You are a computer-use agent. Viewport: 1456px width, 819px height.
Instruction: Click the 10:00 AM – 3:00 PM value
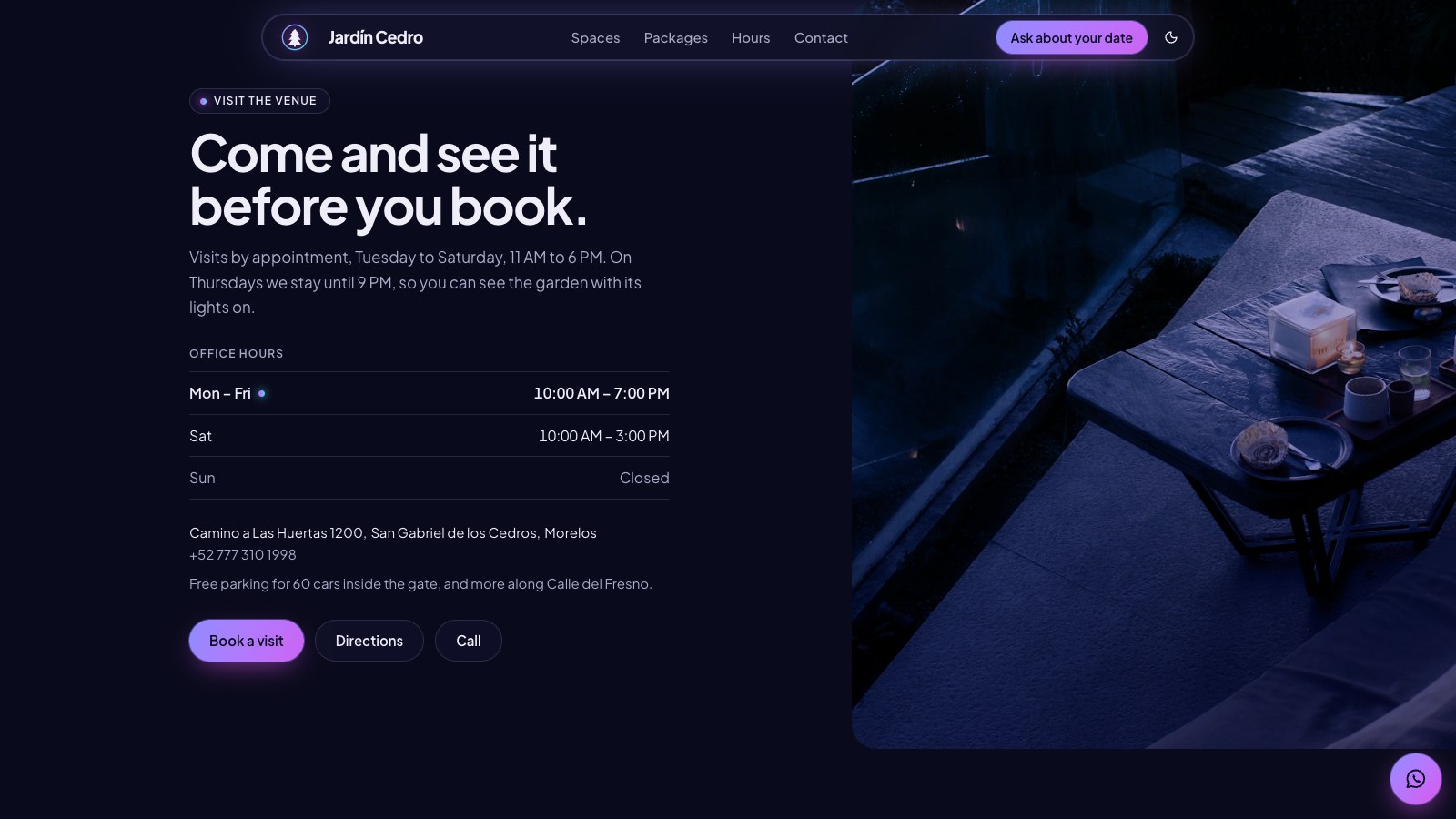pos(604,436)
